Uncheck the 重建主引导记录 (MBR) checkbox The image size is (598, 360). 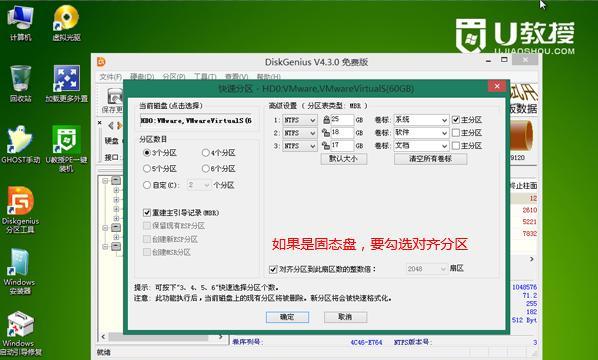(x=147, y=212)
